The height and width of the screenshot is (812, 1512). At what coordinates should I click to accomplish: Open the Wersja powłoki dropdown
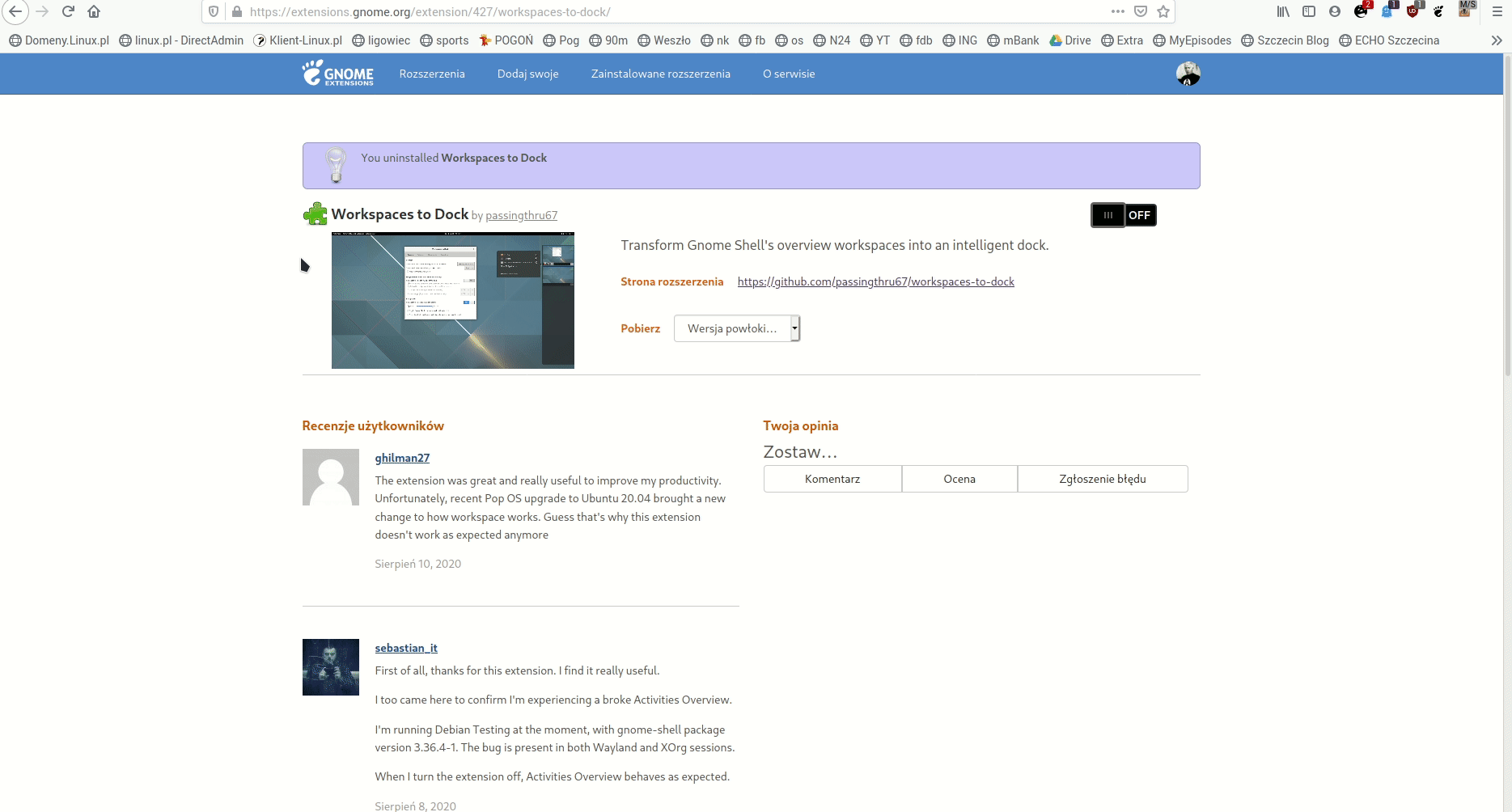tap(737, 328)
